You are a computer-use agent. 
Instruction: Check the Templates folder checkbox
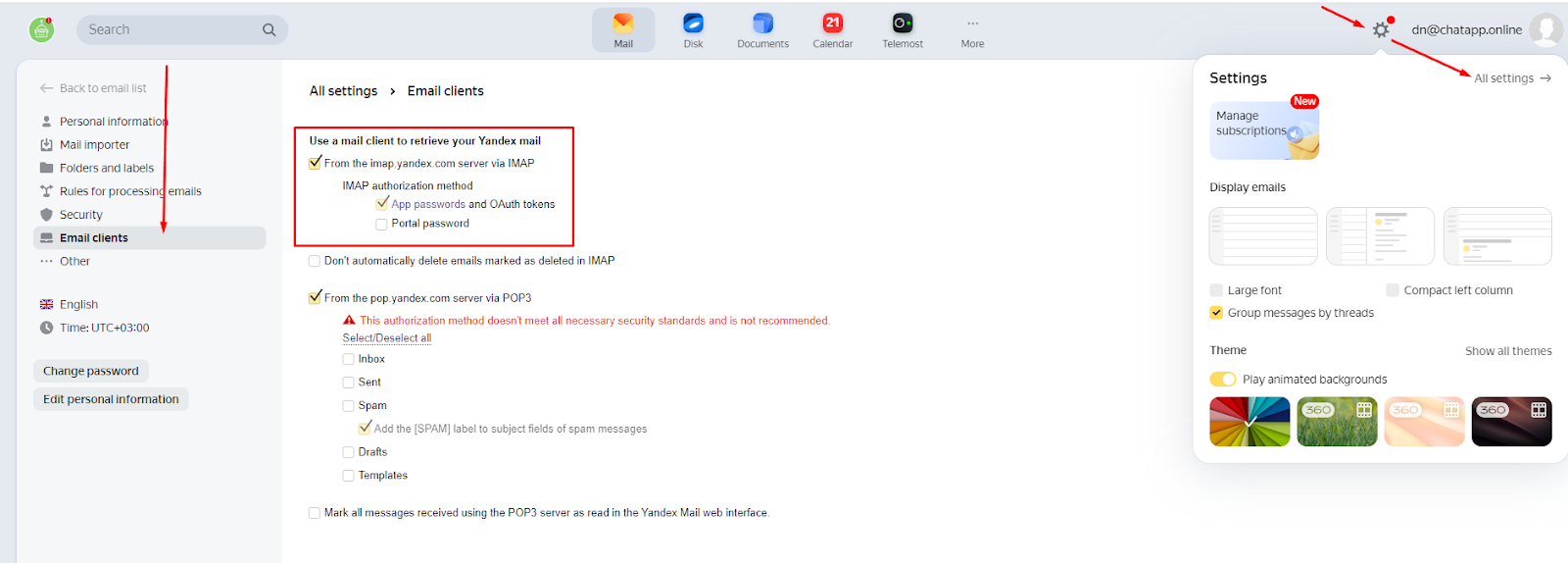click(348, 476)
